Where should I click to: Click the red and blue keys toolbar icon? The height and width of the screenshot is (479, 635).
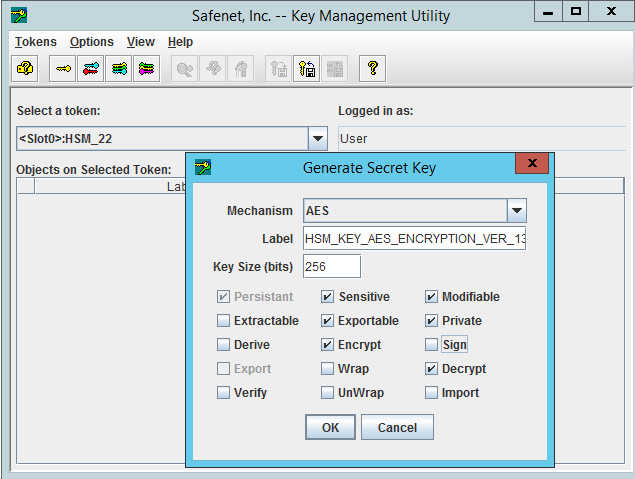pyautogui.click(x=91, y=69)
